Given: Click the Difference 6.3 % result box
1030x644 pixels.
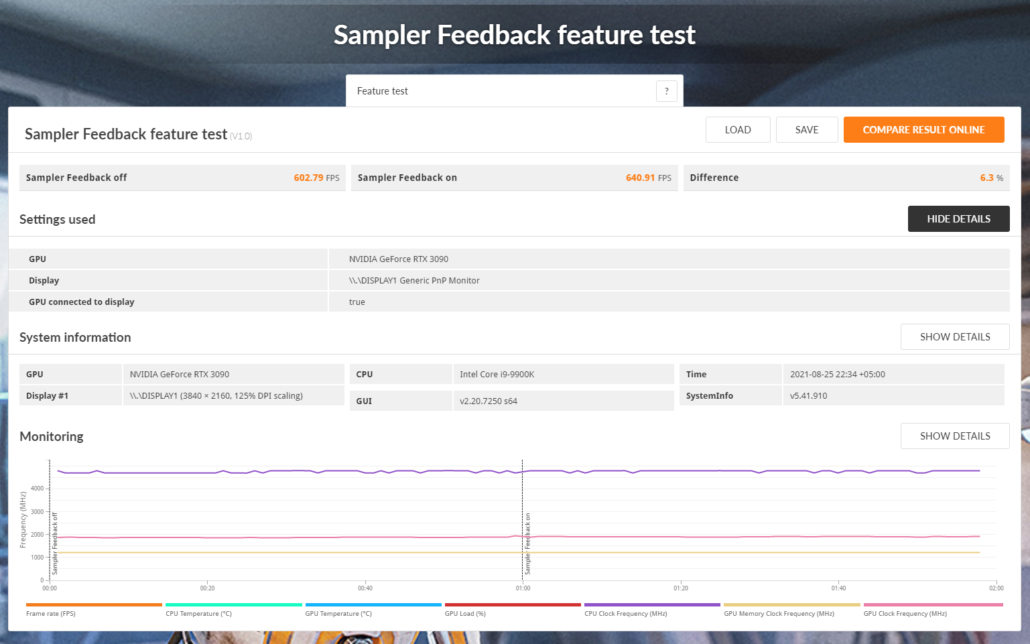Looking at the screenshot, I should [x=846, y=178].
